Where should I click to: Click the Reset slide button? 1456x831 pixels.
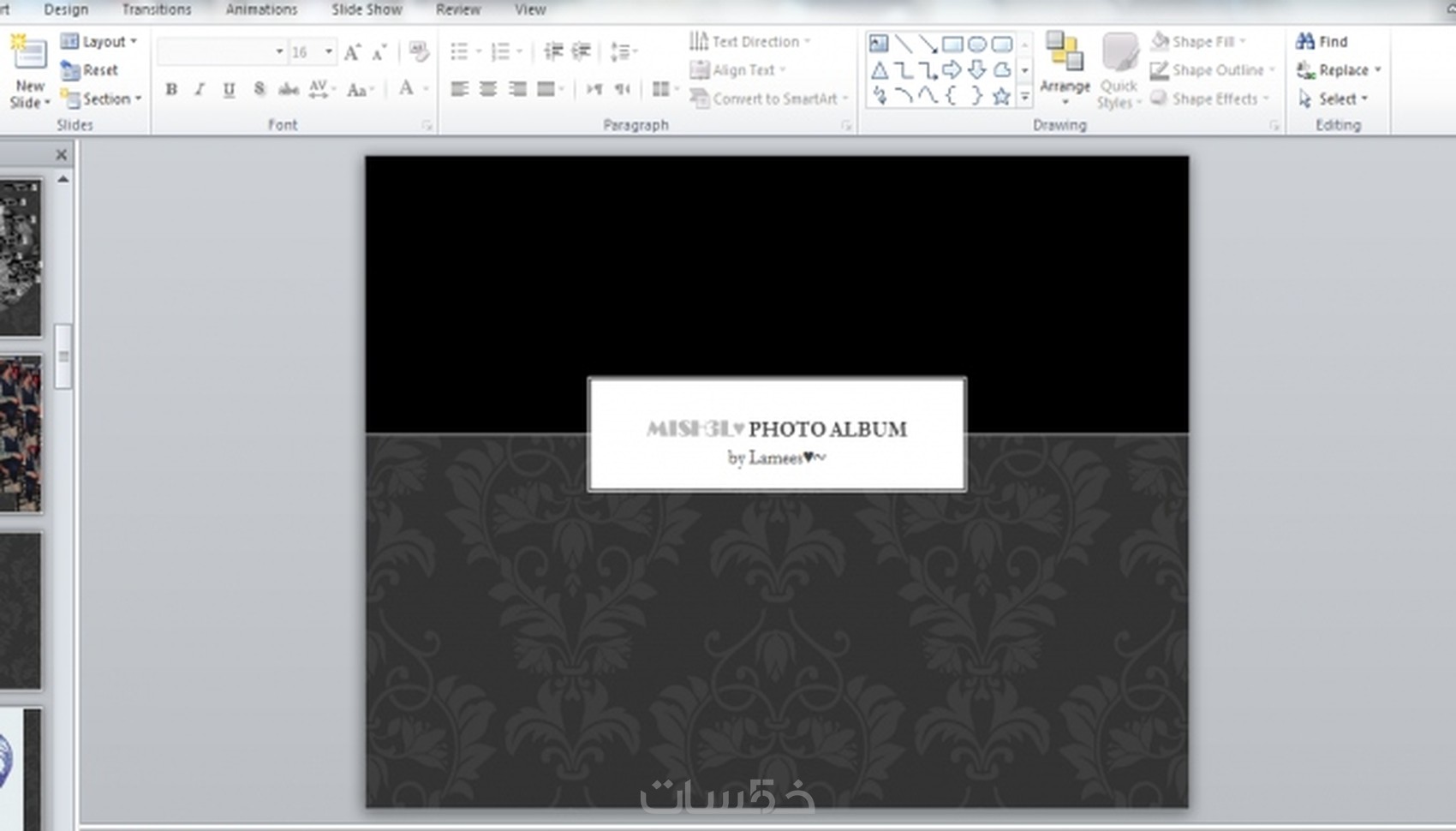click(x=89, y=70)
